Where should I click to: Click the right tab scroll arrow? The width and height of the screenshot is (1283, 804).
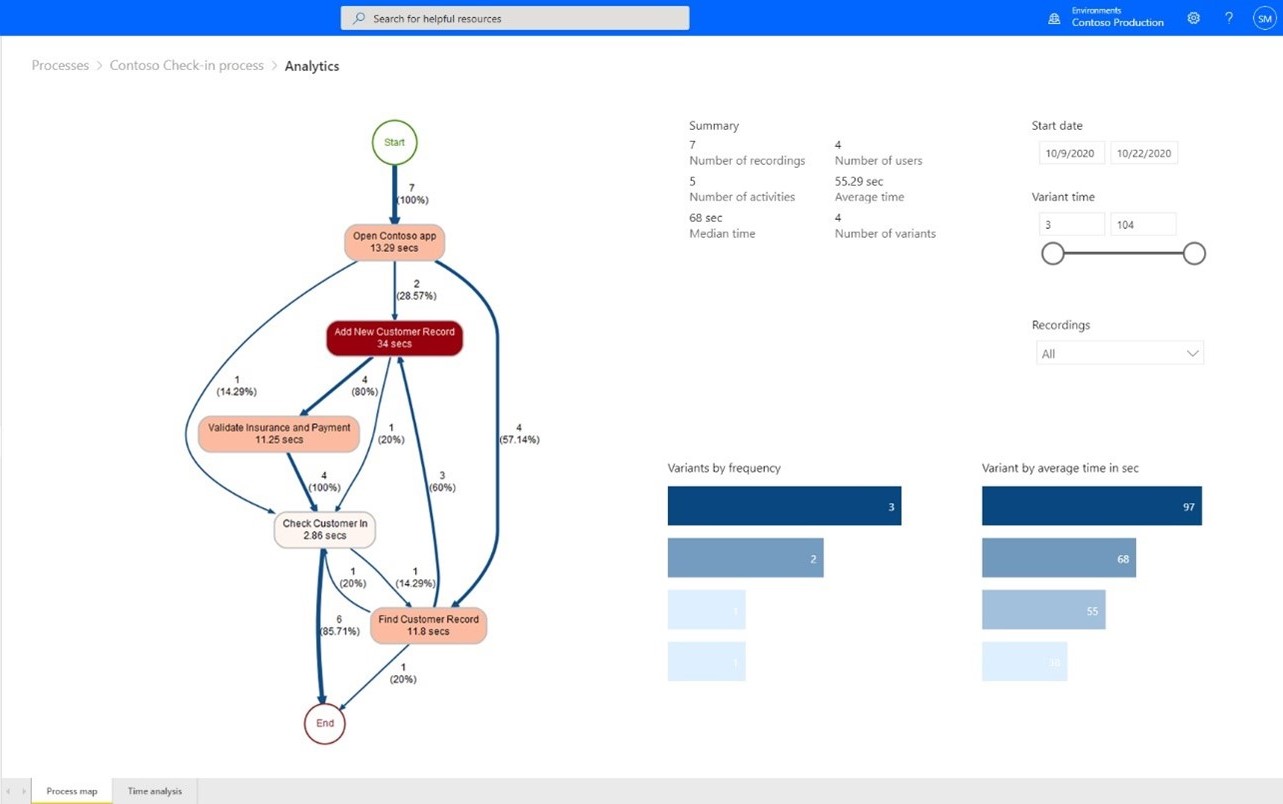pos(22,790)
